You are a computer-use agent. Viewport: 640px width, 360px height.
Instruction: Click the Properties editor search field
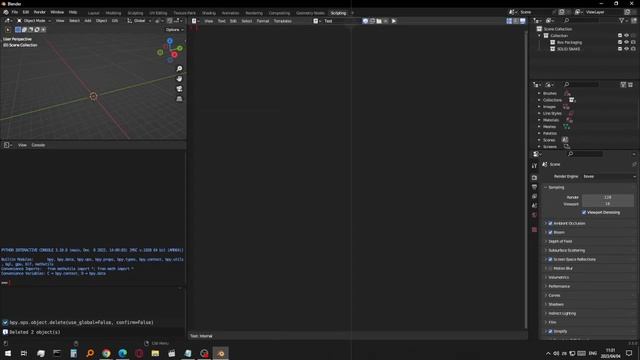point(585,153)
